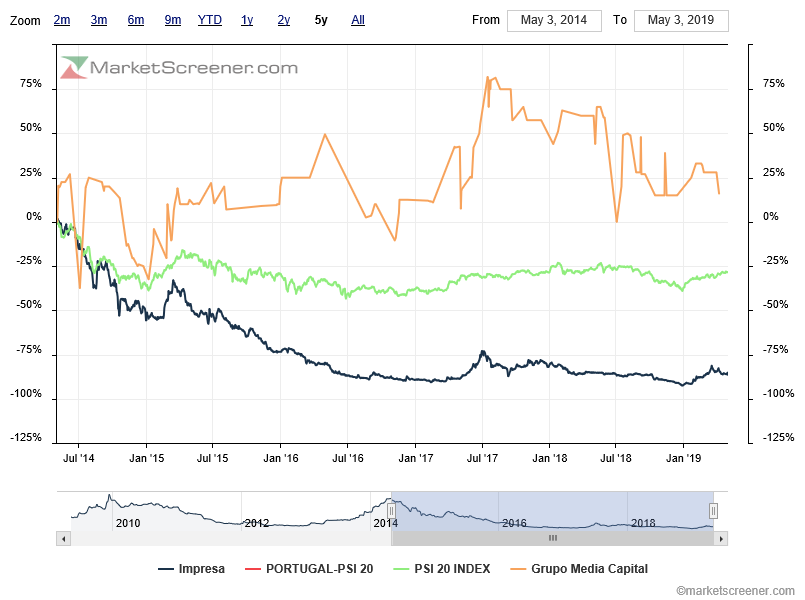Set zoom range to 6m
Image resolution: width=805 pixels, height=600 pixels.
(x=136, y=20)
